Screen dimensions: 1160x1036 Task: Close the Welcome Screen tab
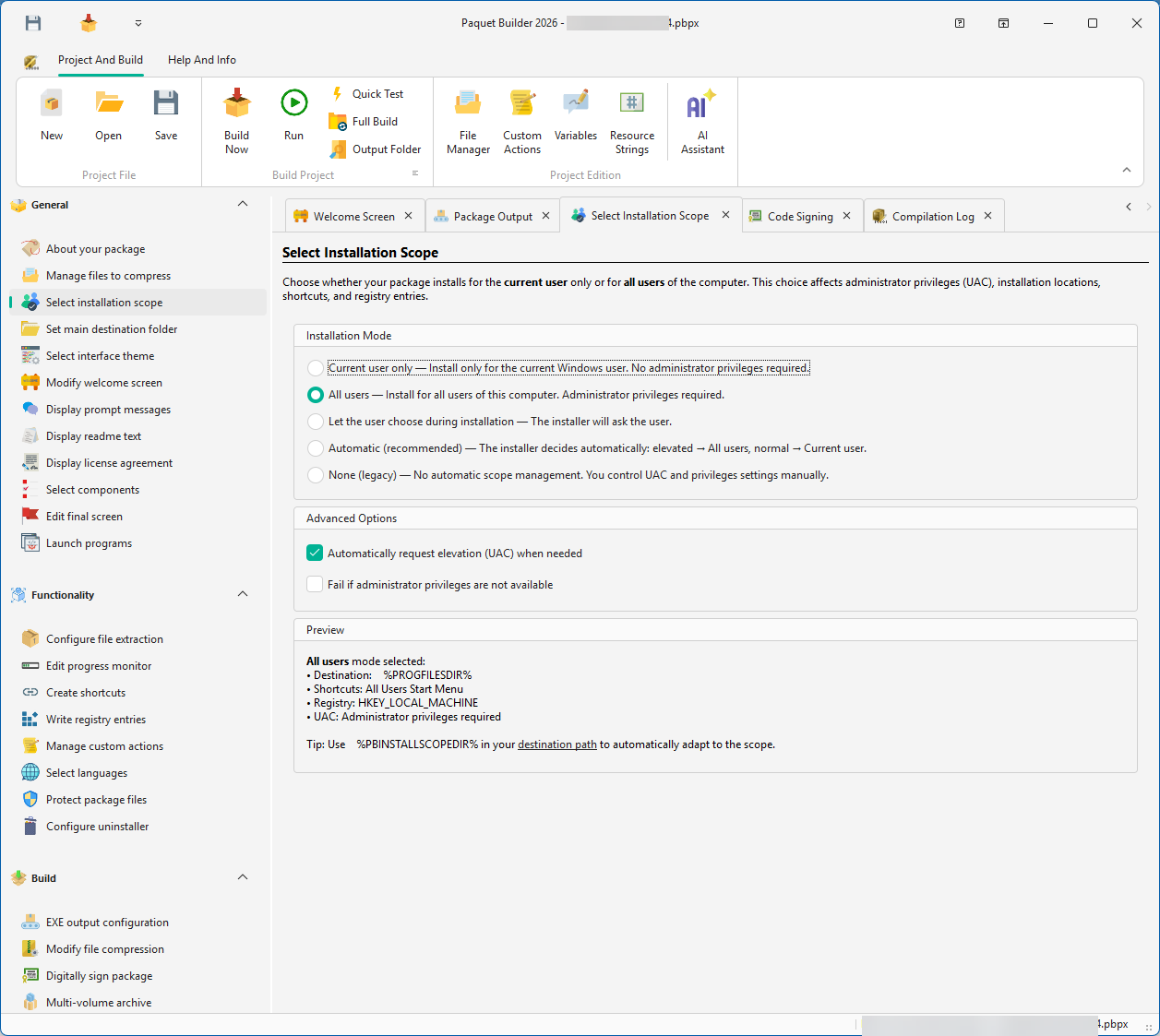pos(408,216)
